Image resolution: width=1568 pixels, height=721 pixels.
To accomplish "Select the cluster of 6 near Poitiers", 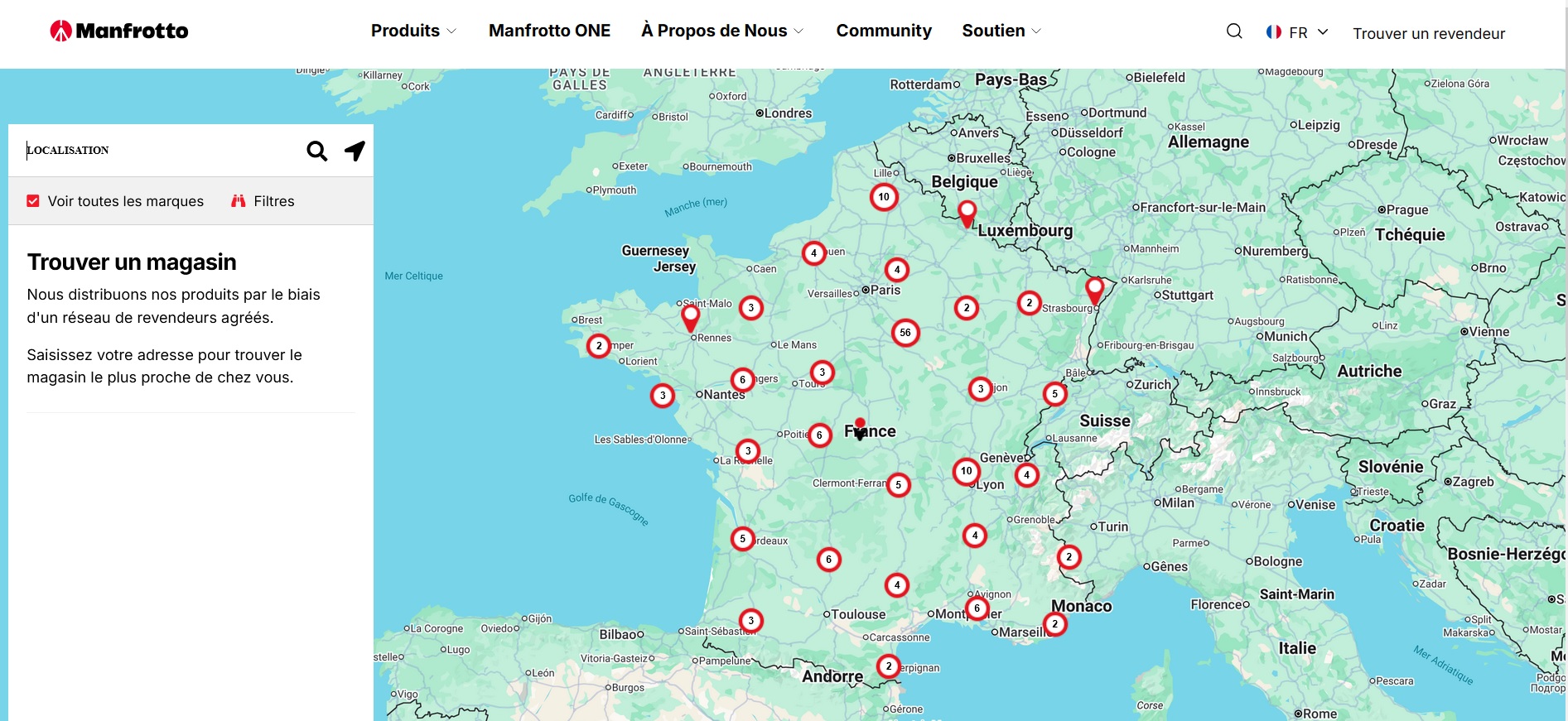I will tap(820, 435).
